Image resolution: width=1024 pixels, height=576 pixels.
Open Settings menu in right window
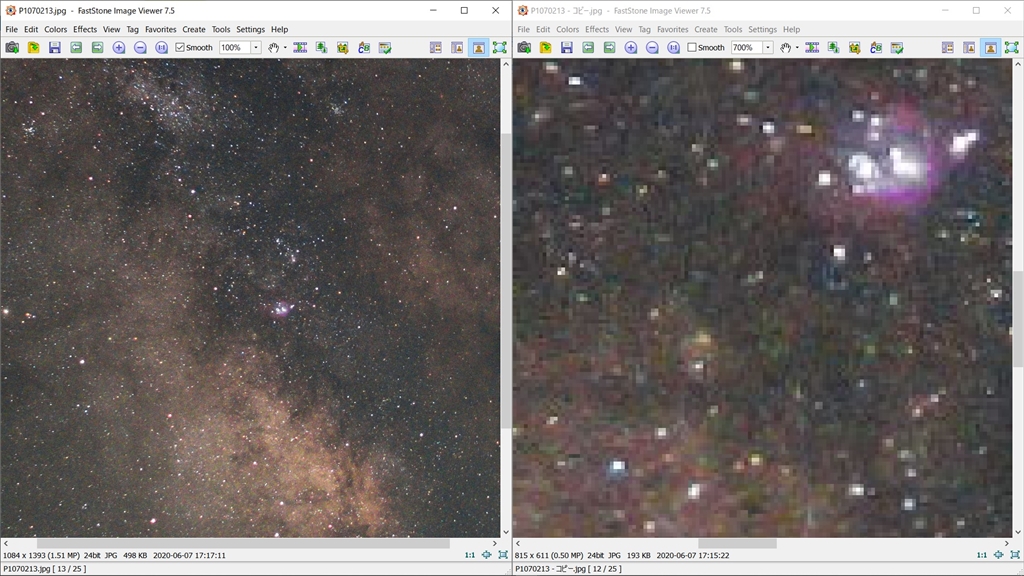(762, 29)
